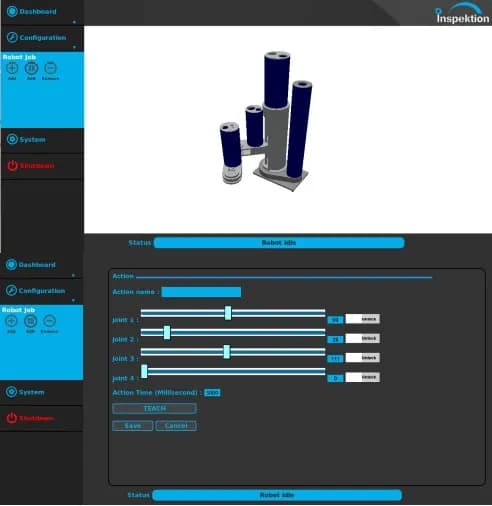The height and width of the screenshot is (506, 492).
Task: Click the Joint 1 slider handle
Action: [x=228, y=313]
